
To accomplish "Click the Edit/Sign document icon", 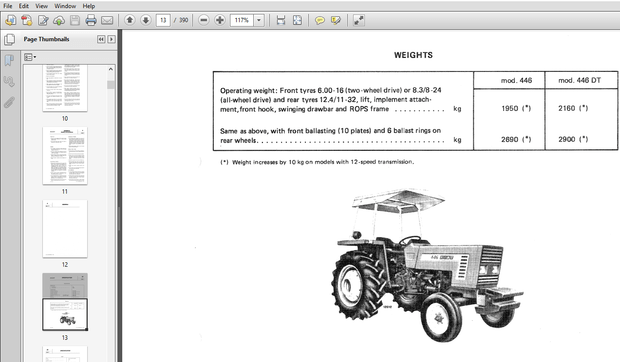I will tap(43, 20).
